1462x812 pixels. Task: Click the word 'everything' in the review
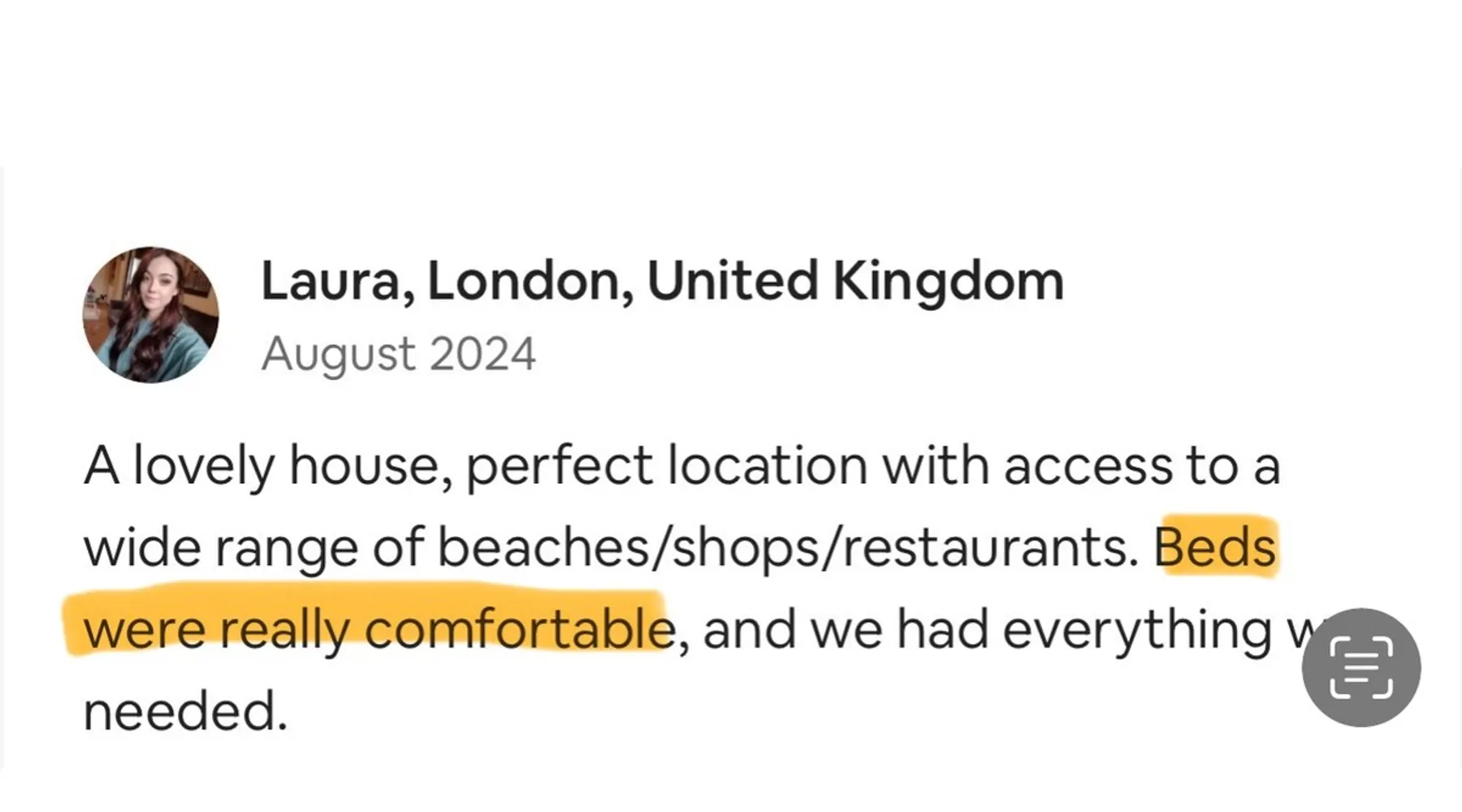pyautogui.click(x=1137, y=629)
